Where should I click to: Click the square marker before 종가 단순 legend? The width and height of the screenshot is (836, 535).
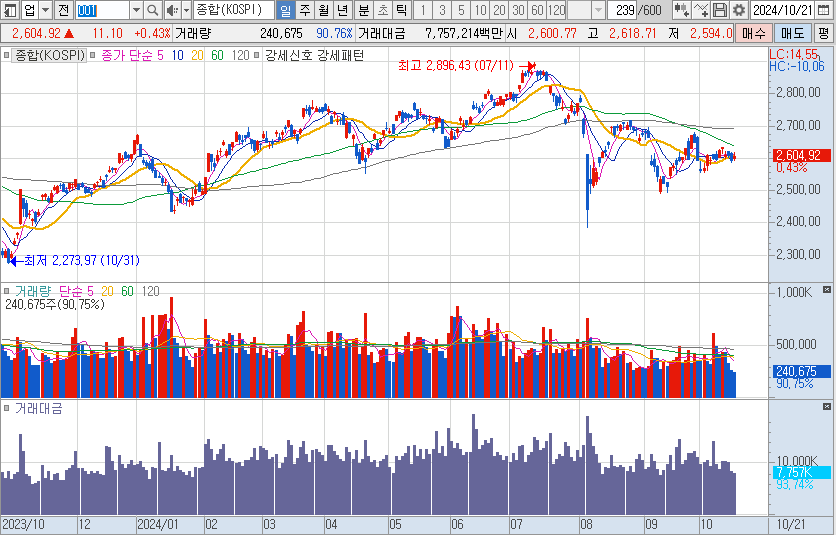pyautogui.click(x=93, y=55)
